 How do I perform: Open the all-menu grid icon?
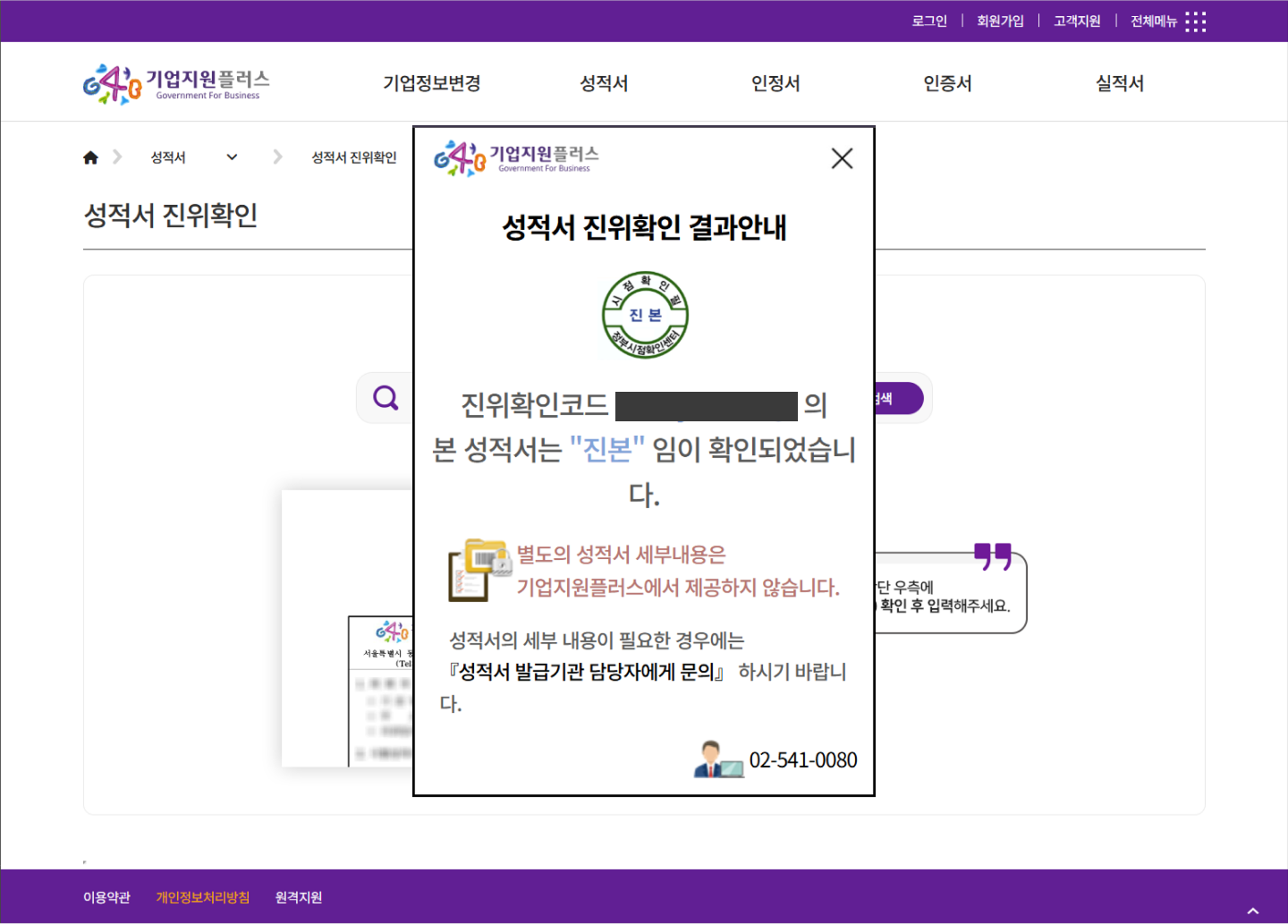click(1195, 21)
